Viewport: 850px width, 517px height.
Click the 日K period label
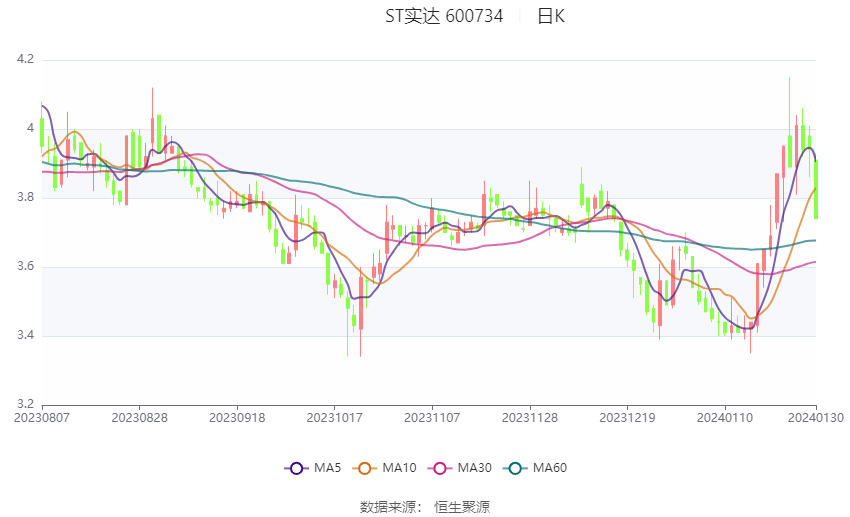(x=551, y=16)
